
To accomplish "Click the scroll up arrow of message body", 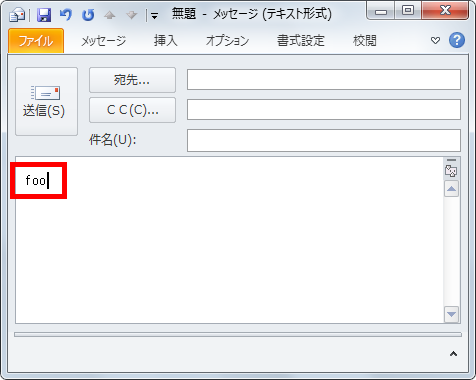I will [451, 189].
